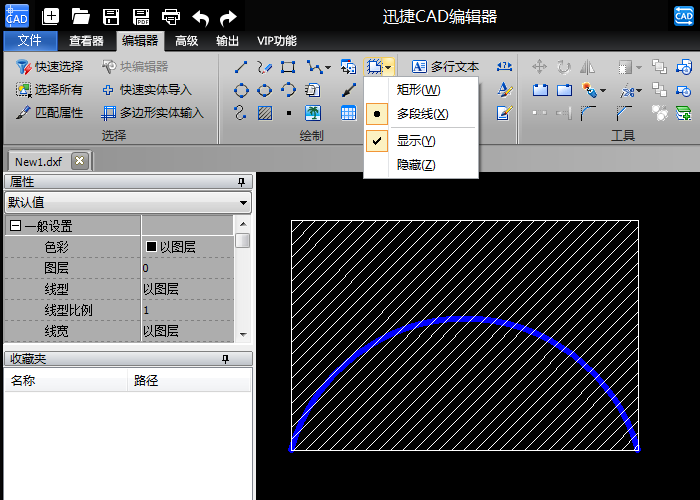Screen dimensions: 700x500
Task: Pin the 属性 panel
Action: click(x=241, y=182)
